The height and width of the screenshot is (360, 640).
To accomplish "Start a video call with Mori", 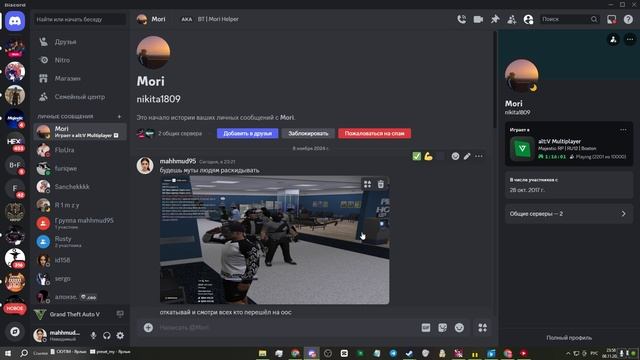I will pos(478,19).
